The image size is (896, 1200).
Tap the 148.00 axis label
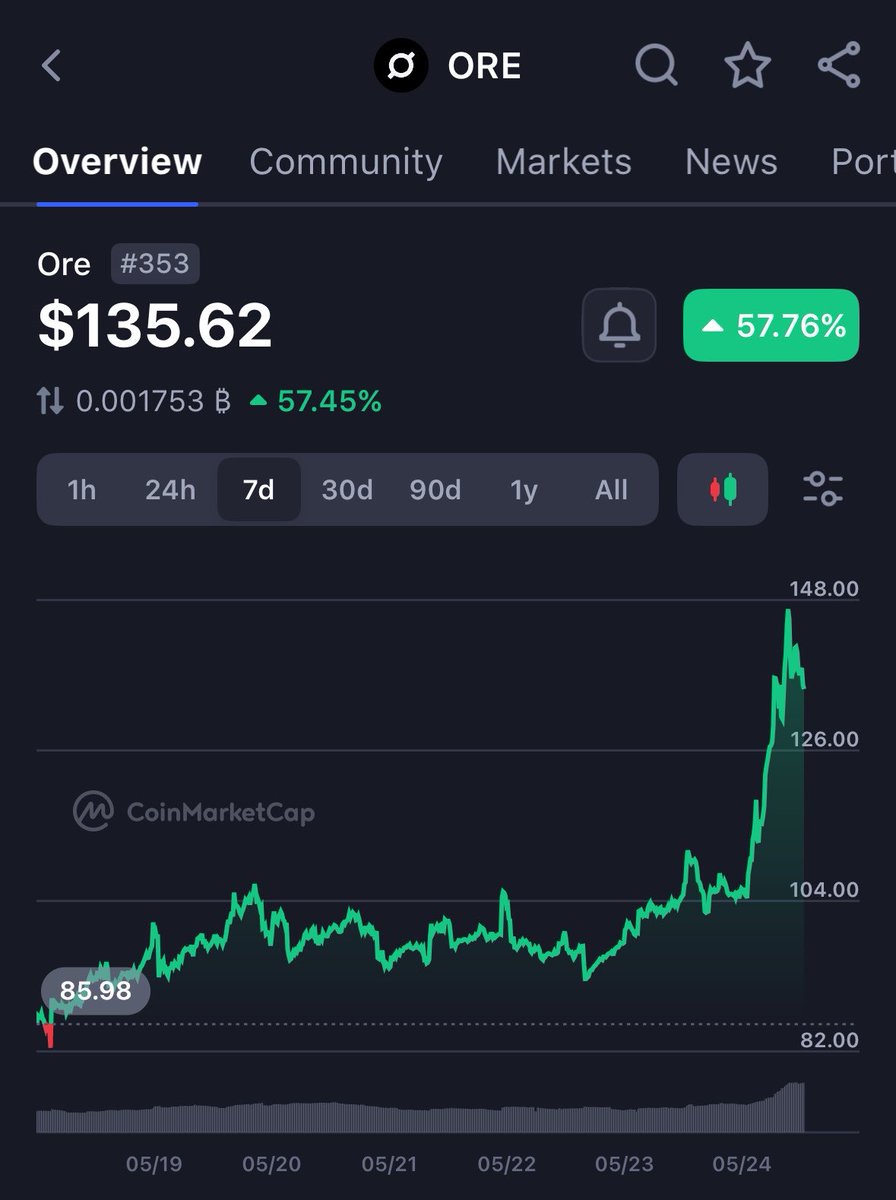click(824, 589)
